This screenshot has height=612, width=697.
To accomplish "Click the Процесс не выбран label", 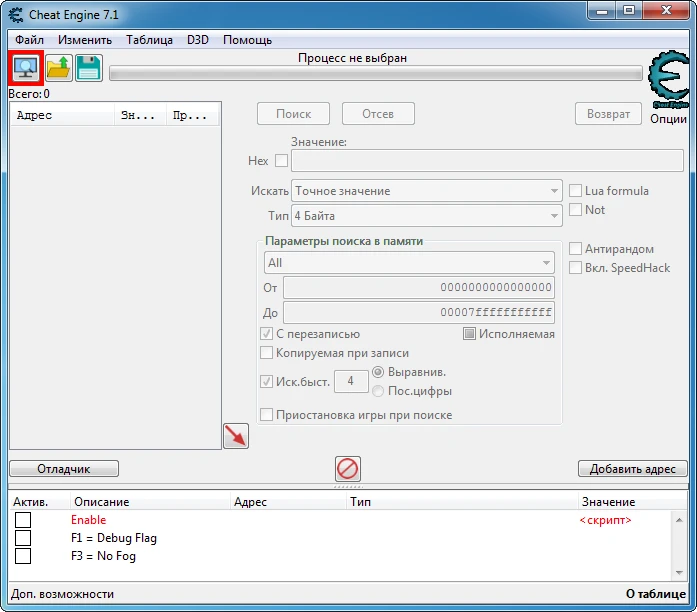I will click(x=353, y=58).
